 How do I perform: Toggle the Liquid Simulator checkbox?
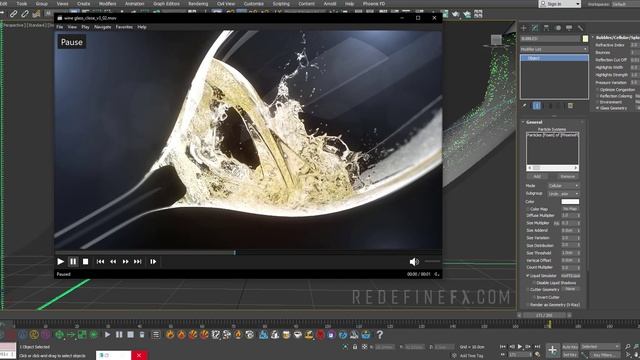click(x=528, y=276)
